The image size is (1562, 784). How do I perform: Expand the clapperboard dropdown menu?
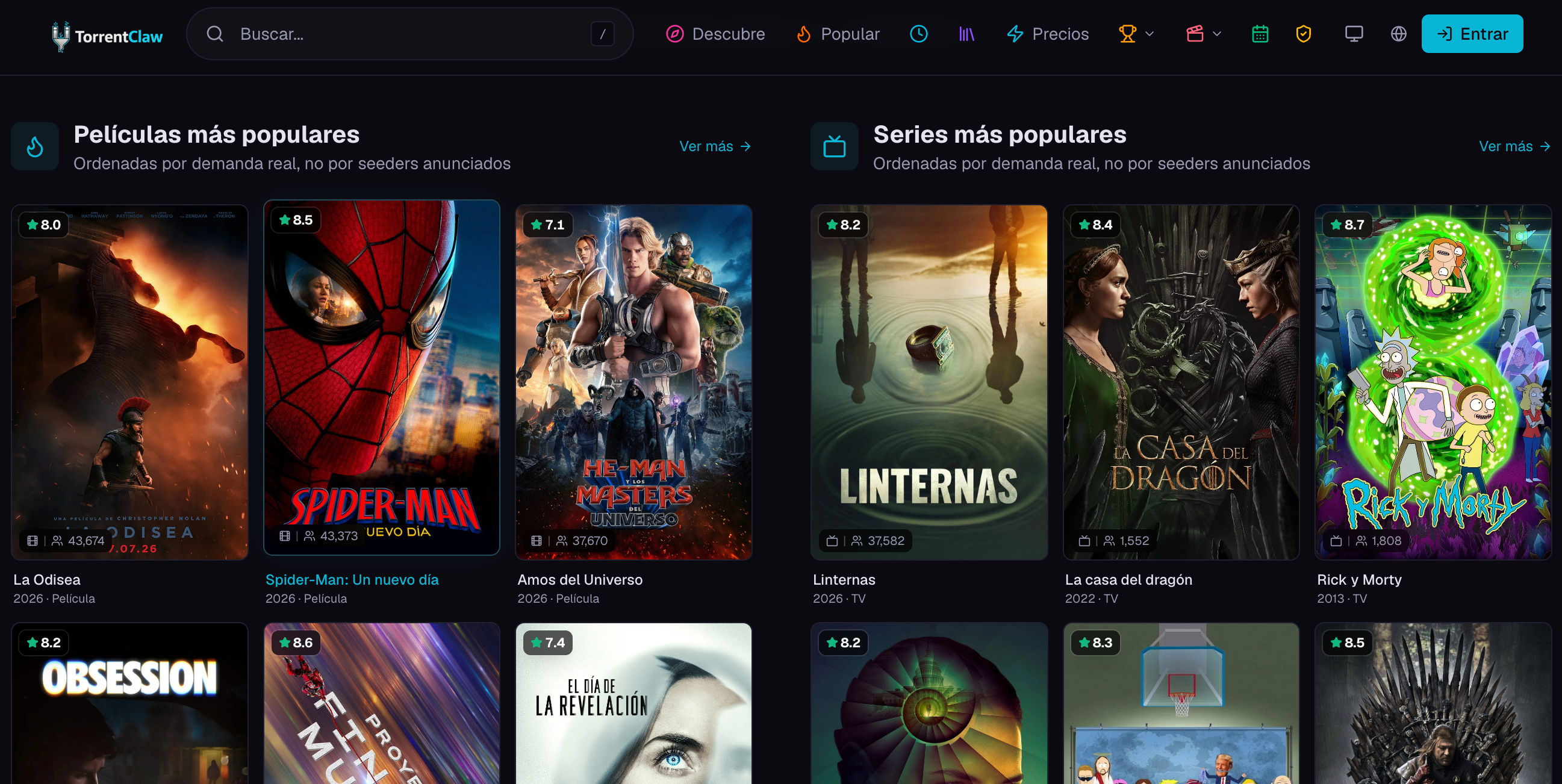(1203, 34)
